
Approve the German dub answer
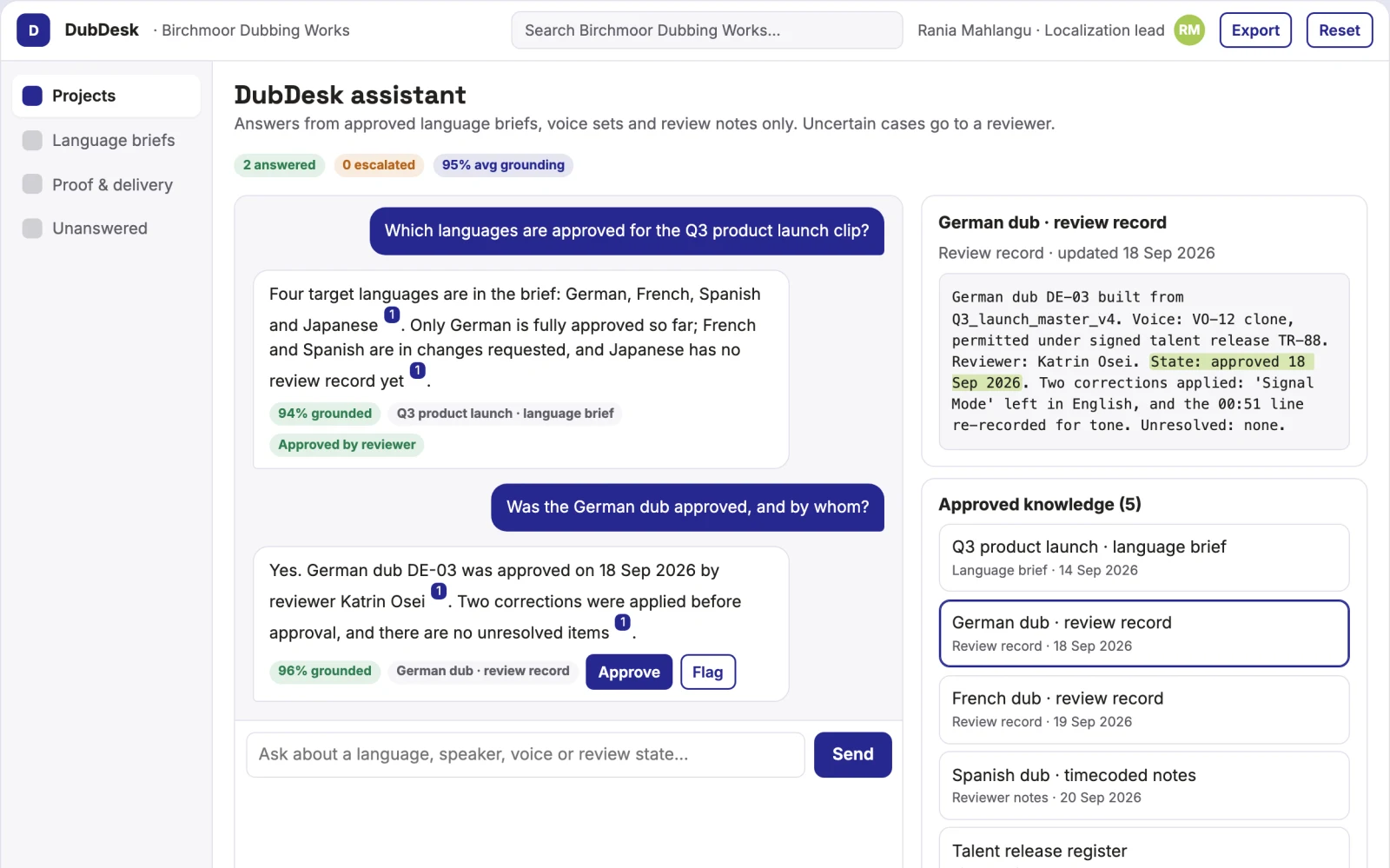tap(629, 672)
